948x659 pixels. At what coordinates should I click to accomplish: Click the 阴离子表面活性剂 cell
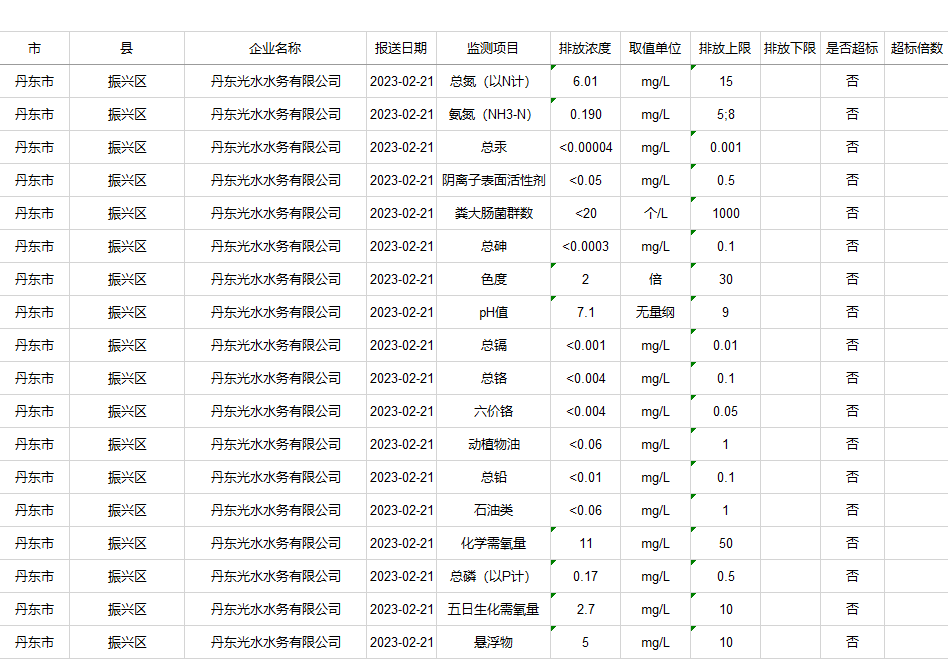(493, 180)
